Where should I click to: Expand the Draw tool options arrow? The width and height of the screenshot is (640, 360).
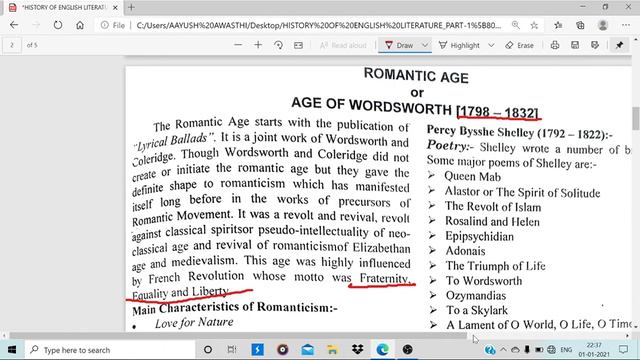click(x=425, y=45)
